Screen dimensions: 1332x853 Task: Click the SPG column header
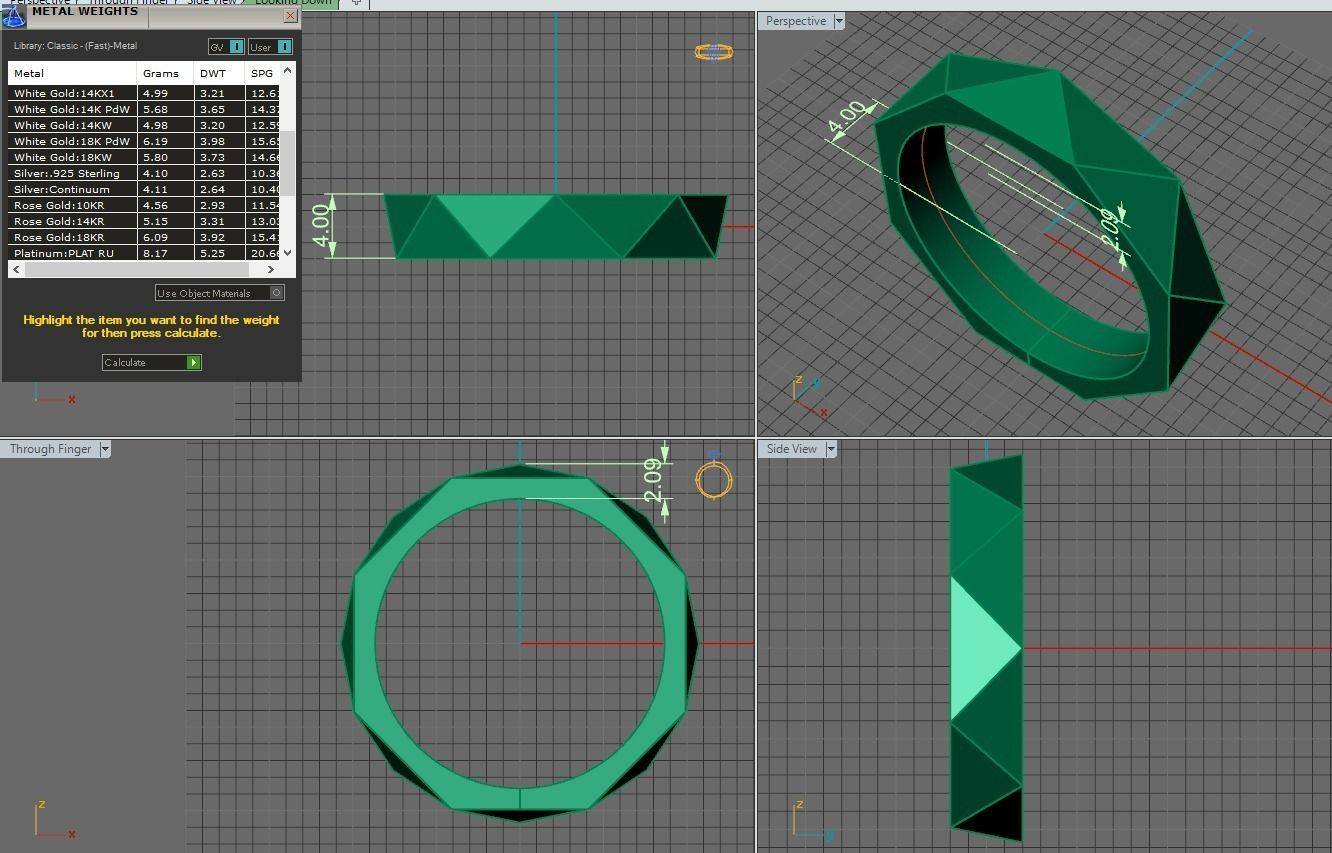[x=262, y=73]
